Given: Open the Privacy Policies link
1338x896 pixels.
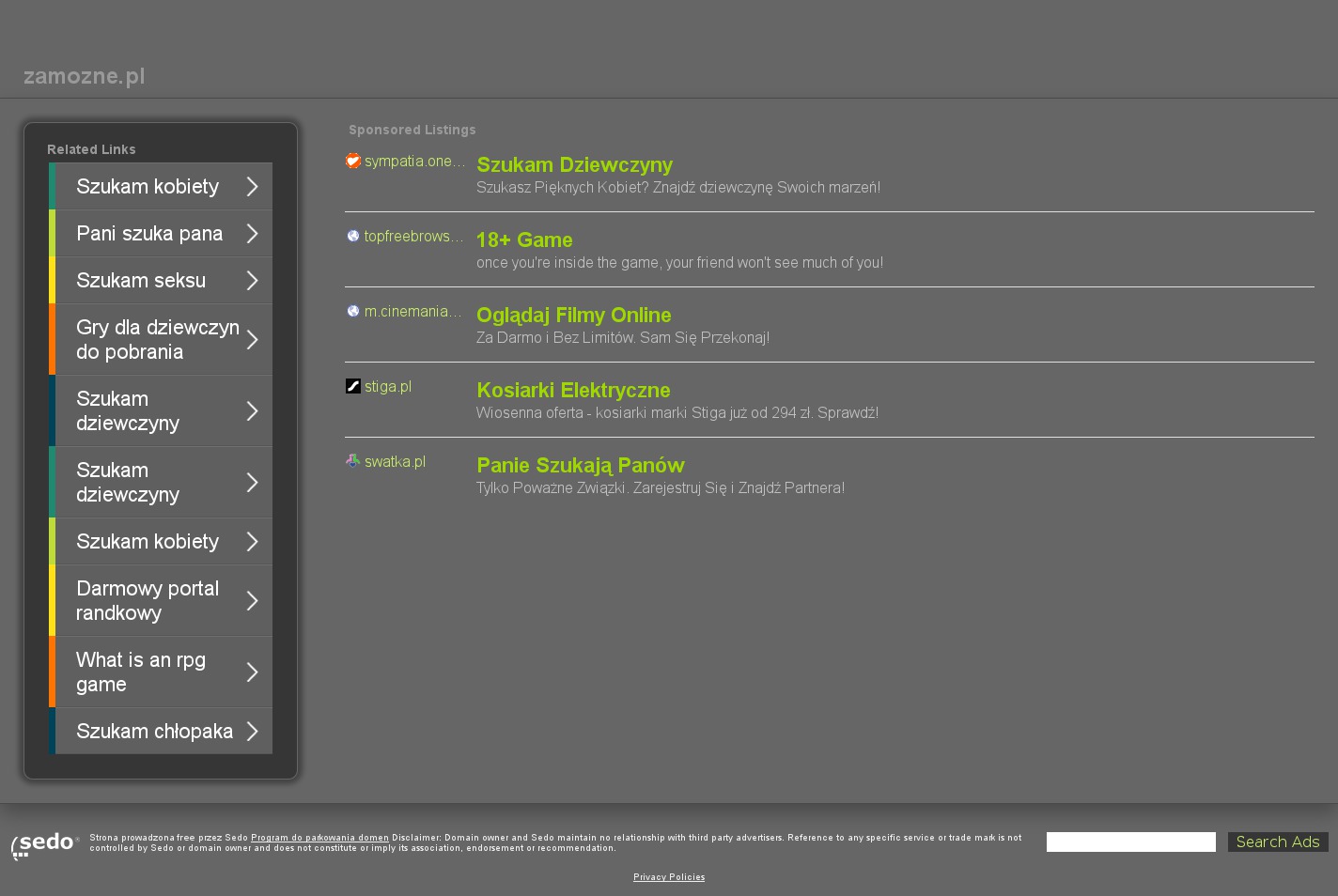Looking at the screenshot, I should pos(669,877).
